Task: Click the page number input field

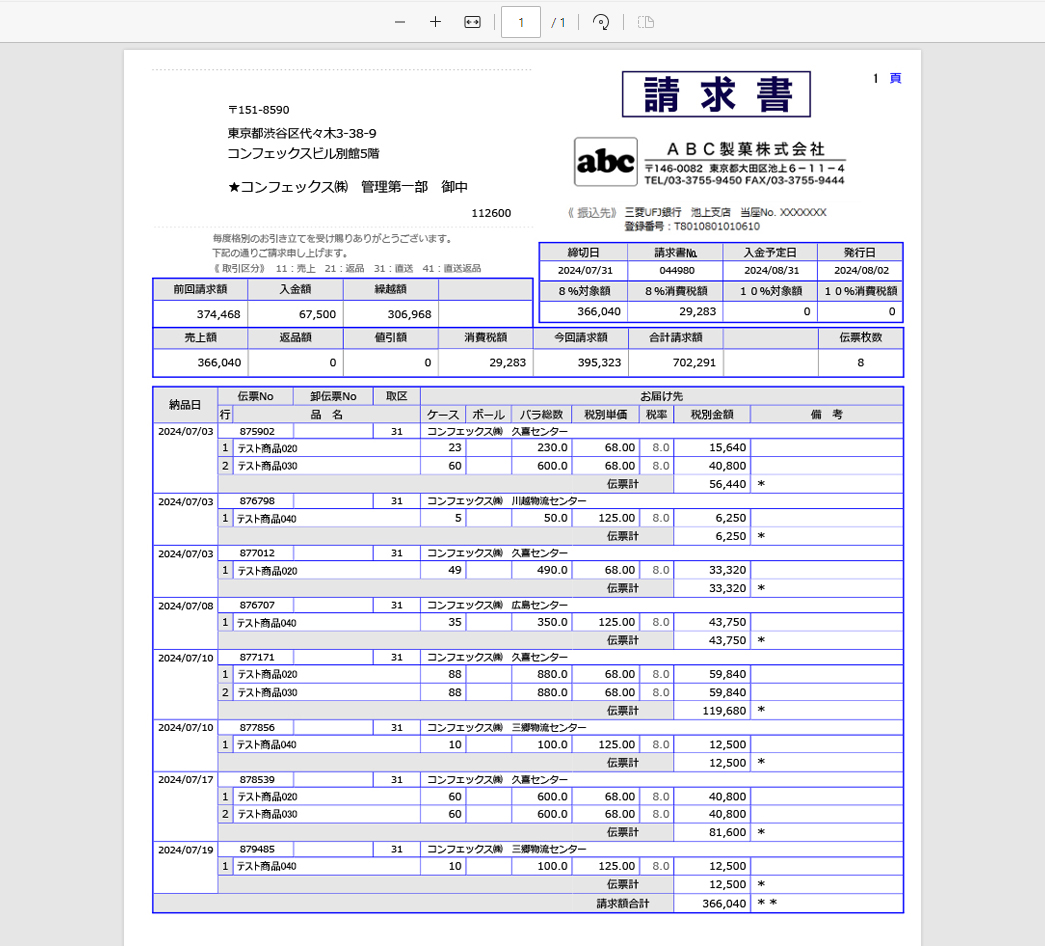Action: pos(521,22)
